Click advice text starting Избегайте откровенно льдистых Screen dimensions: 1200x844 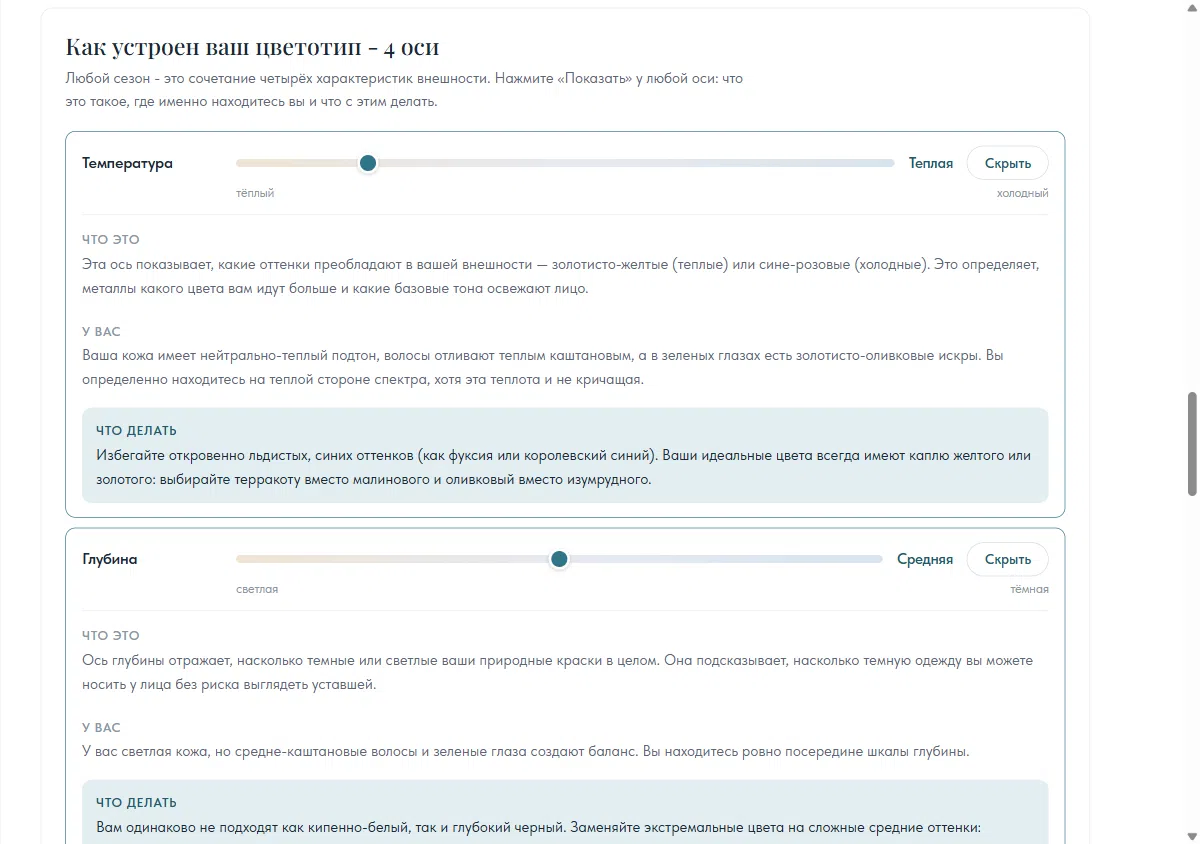point(563,467)
